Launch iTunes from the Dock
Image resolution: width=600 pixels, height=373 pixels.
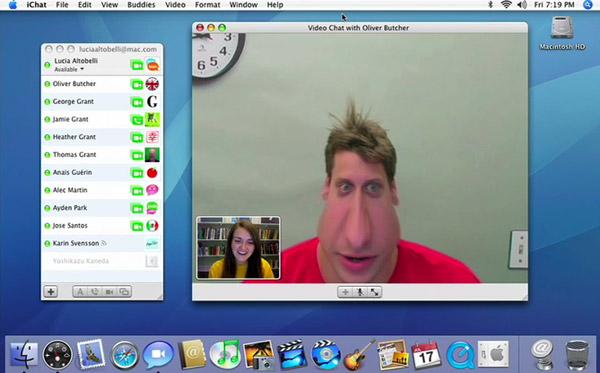[x=225, y=354]
